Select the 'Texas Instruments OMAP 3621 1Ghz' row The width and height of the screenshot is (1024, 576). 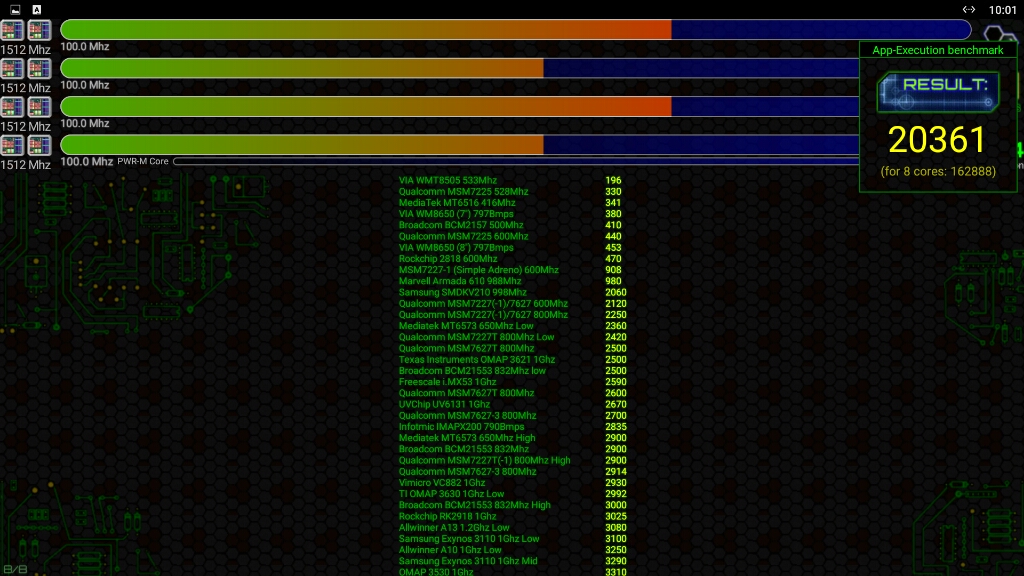pos(513,359)
